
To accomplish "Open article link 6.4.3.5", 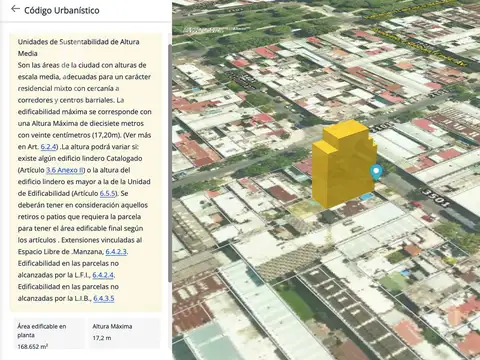I will click(x=104, y=298).
